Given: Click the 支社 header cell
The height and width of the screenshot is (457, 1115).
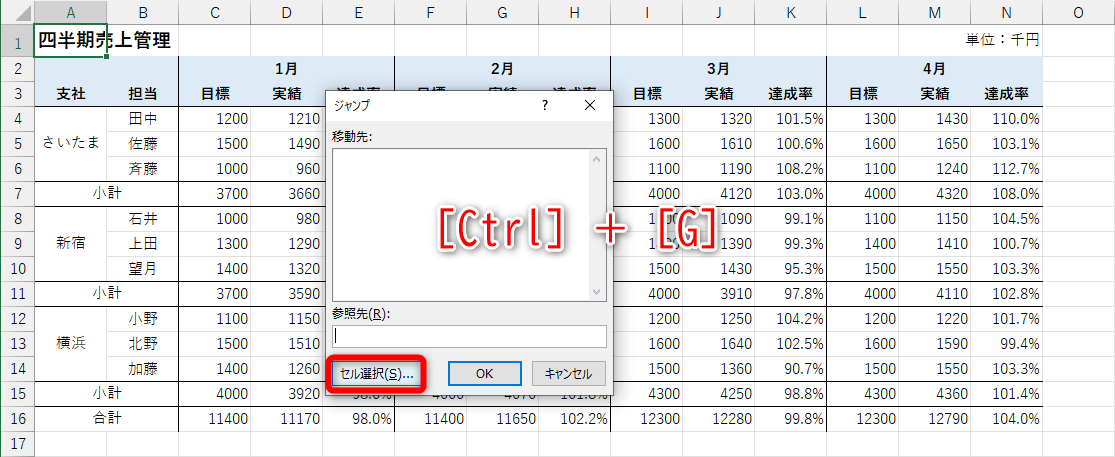Looking at the screenshot, I should point(71,94).
